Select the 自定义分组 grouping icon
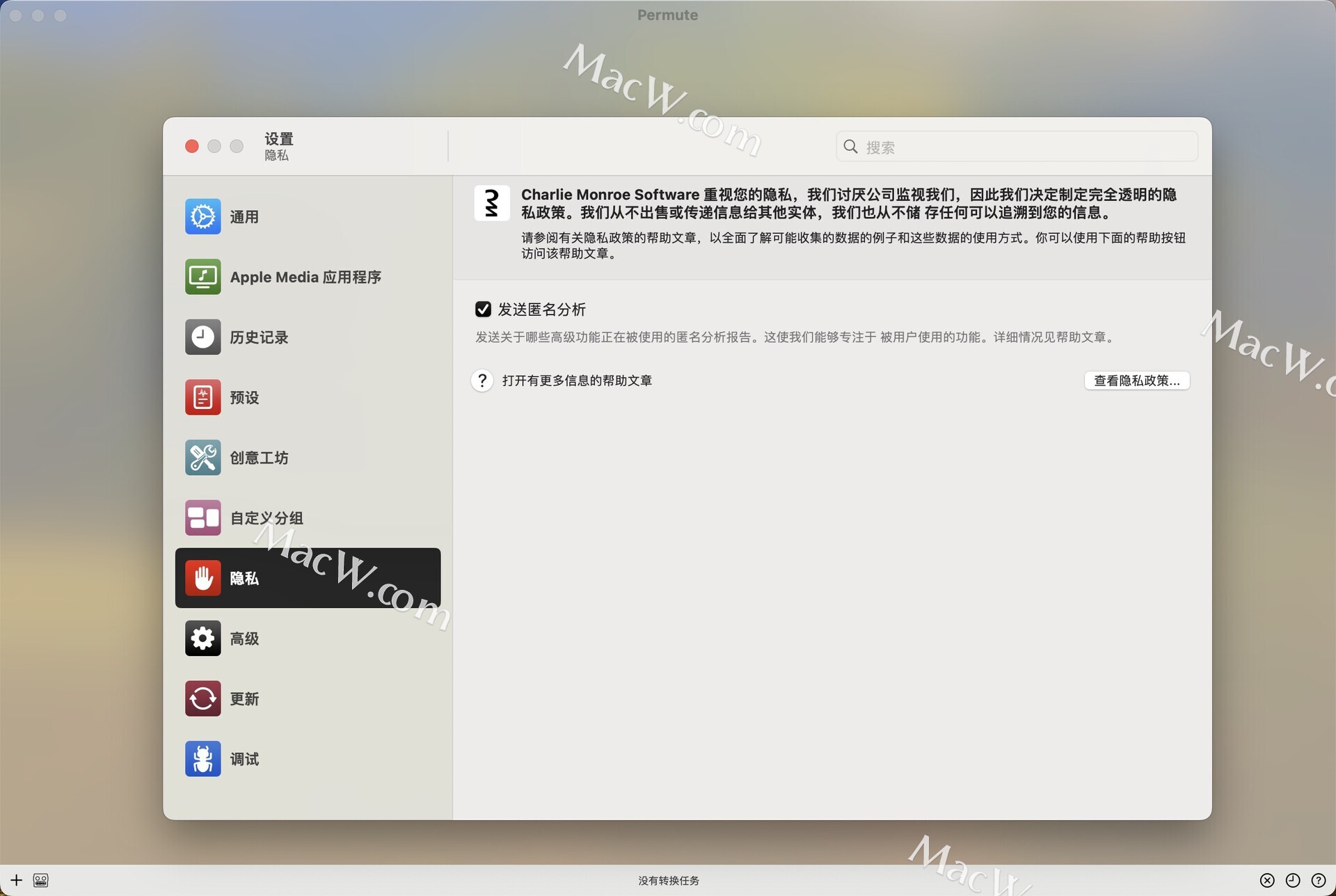Screen dimensions: 1336x896 coord(202,518)
